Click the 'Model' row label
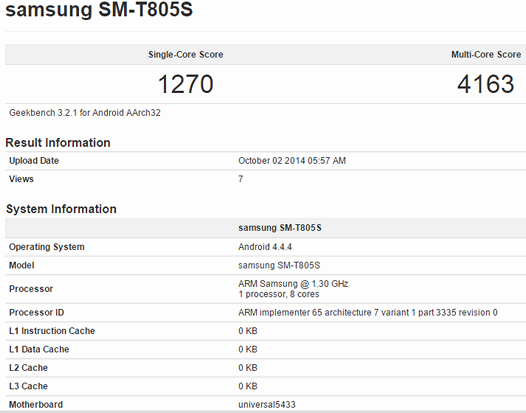The width and height of the screenshot is (526, 413). point(21,265)
